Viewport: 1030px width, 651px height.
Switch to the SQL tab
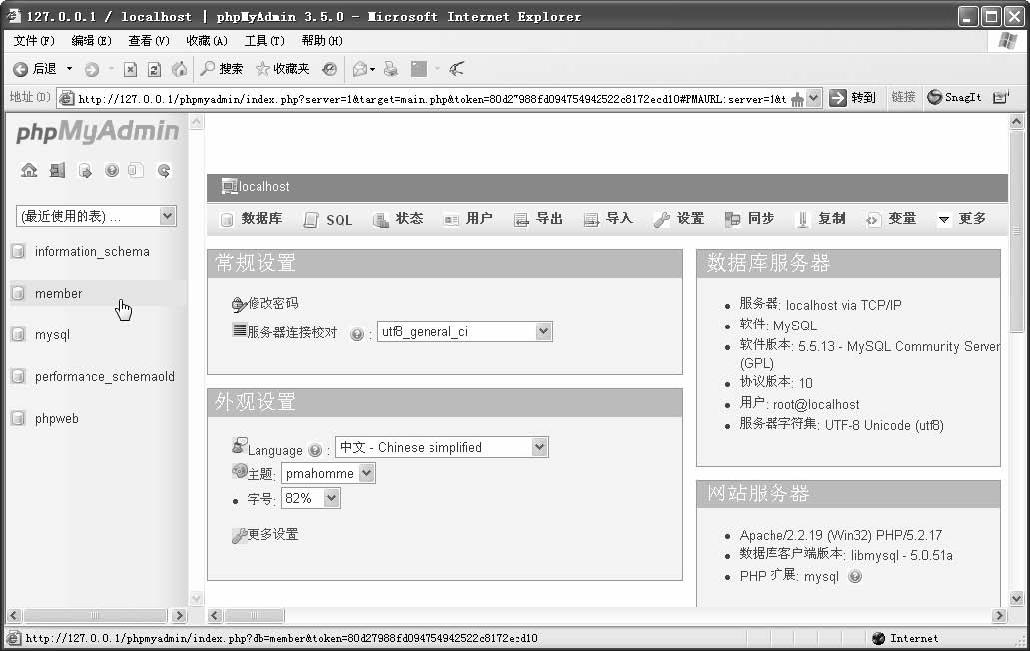click(x=328, y=219)
